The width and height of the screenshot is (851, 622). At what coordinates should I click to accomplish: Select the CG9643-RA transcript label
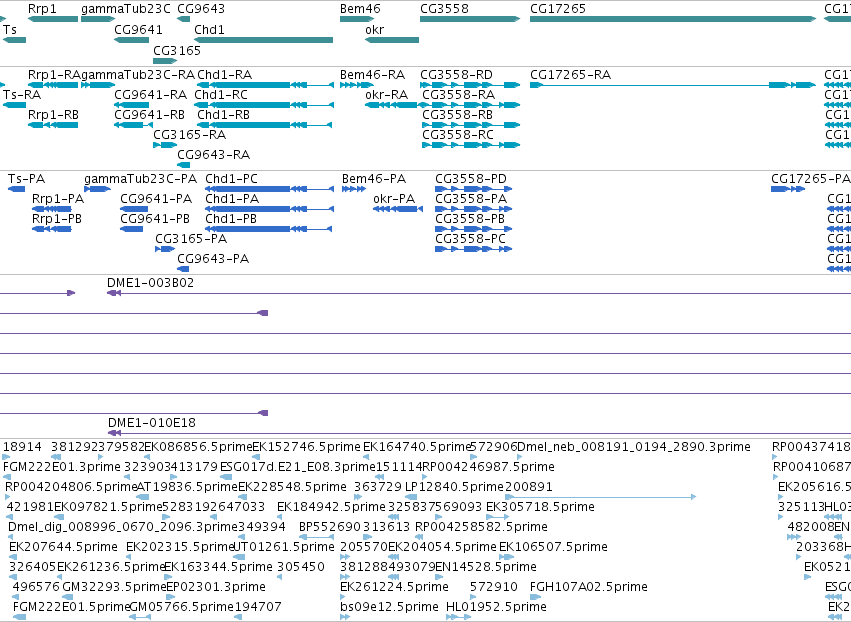(214, 155)
